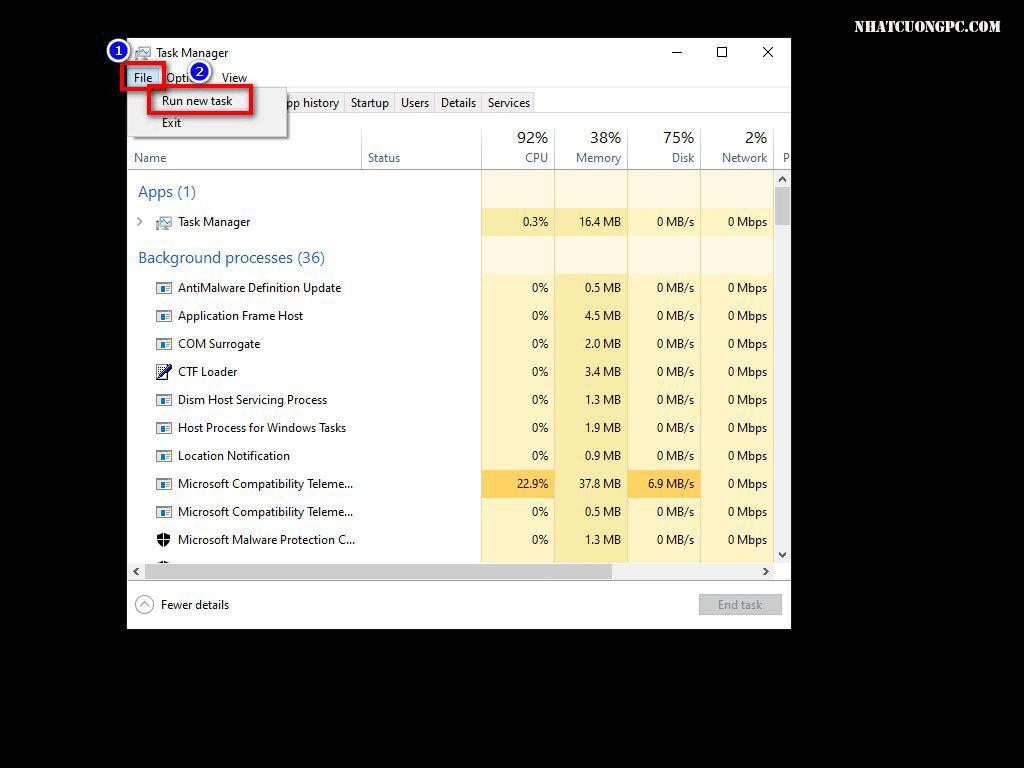Click the Microsoft Malware Protection shield icon
1024x768 pixels.
pyautogui.click(x=164, y=540)
